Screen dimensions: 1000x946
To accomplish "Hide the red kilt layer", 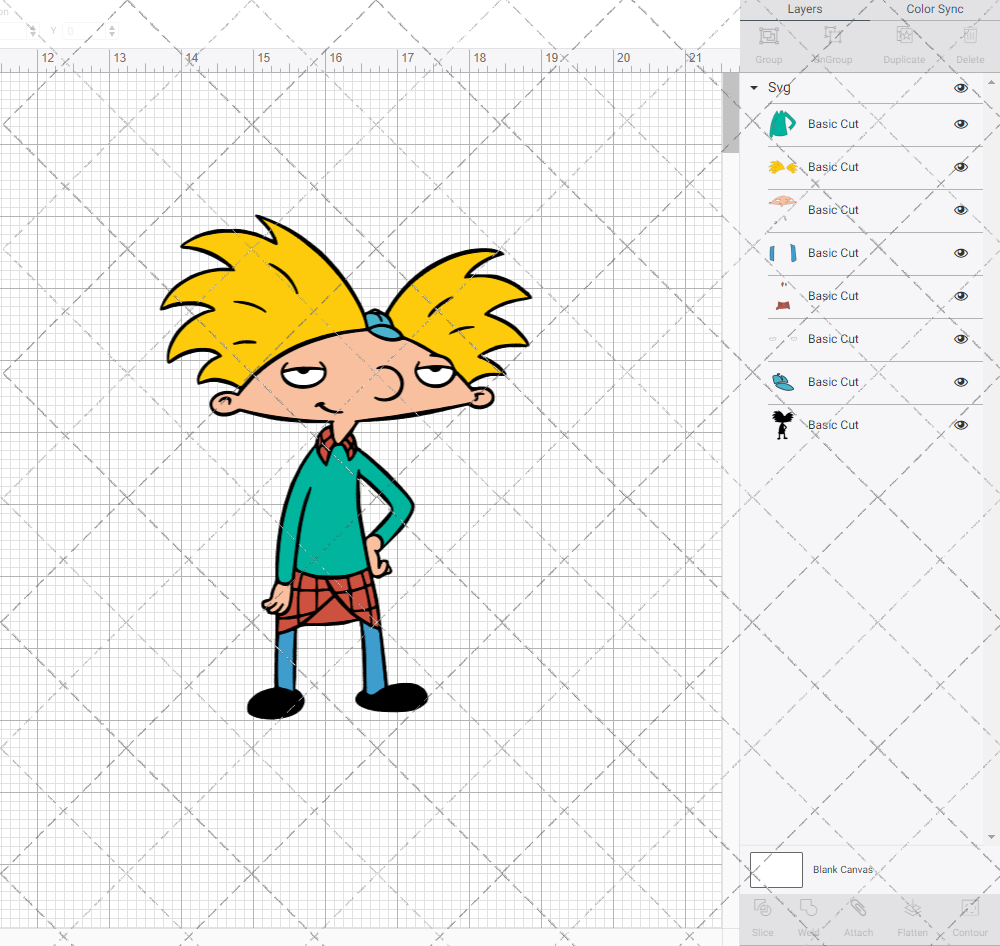I will [x=961, y=296].
